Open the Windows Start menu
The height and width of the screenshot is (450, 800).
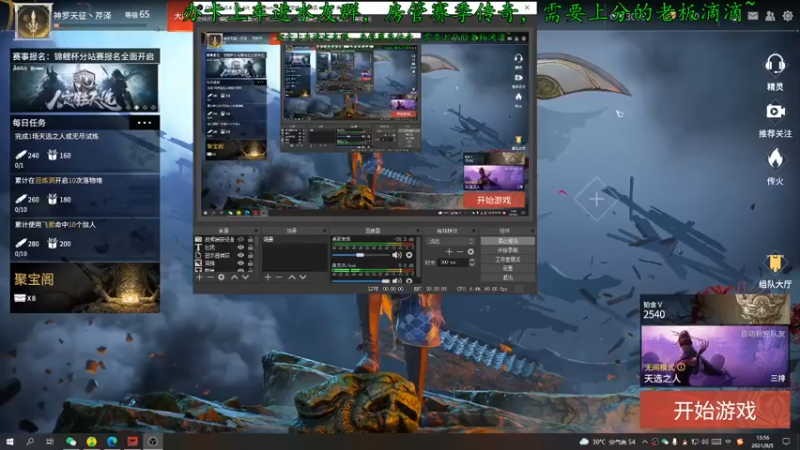[x=10, y=441]
